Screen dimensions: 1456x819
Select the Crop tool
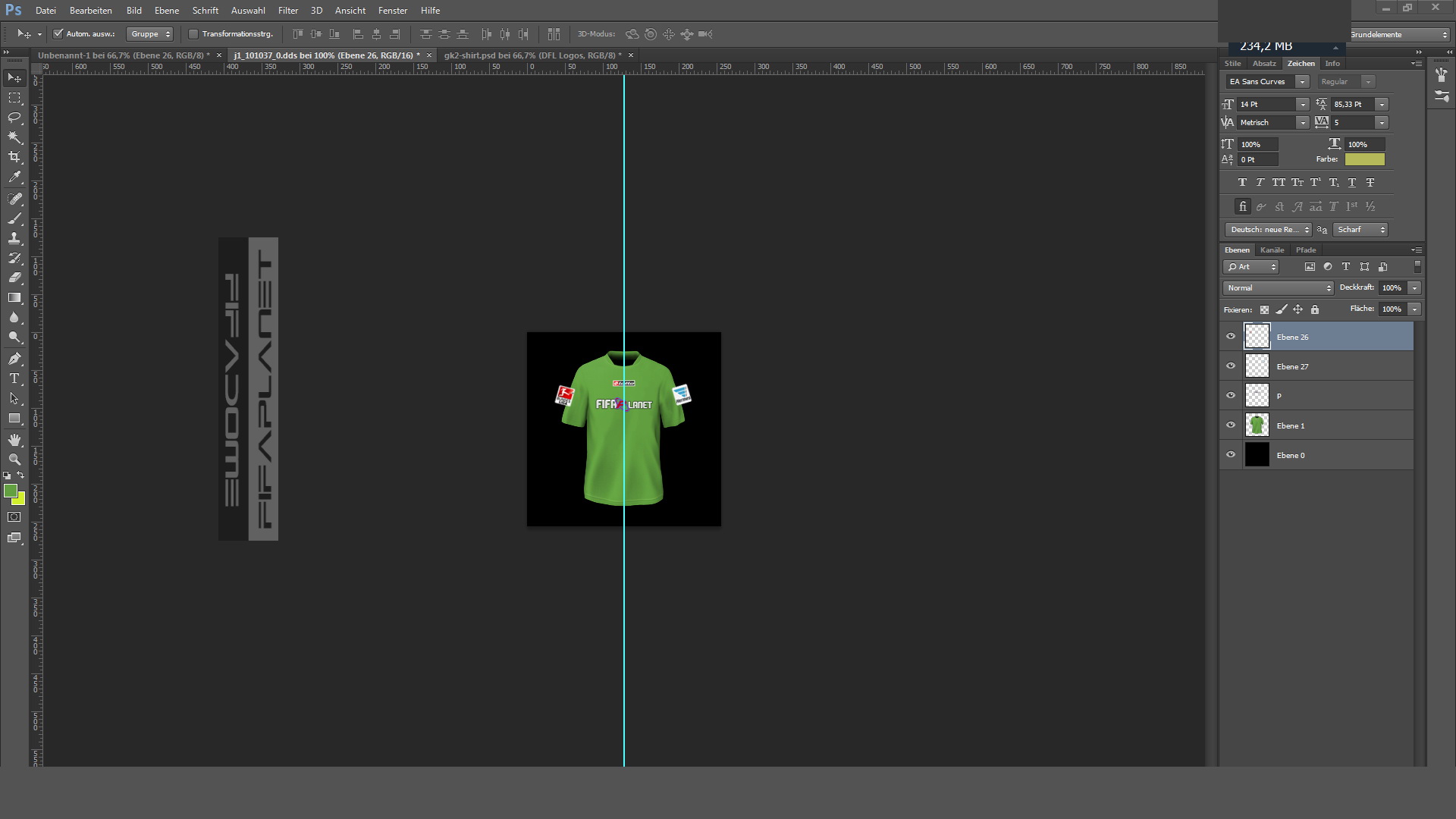click(14, 157)
